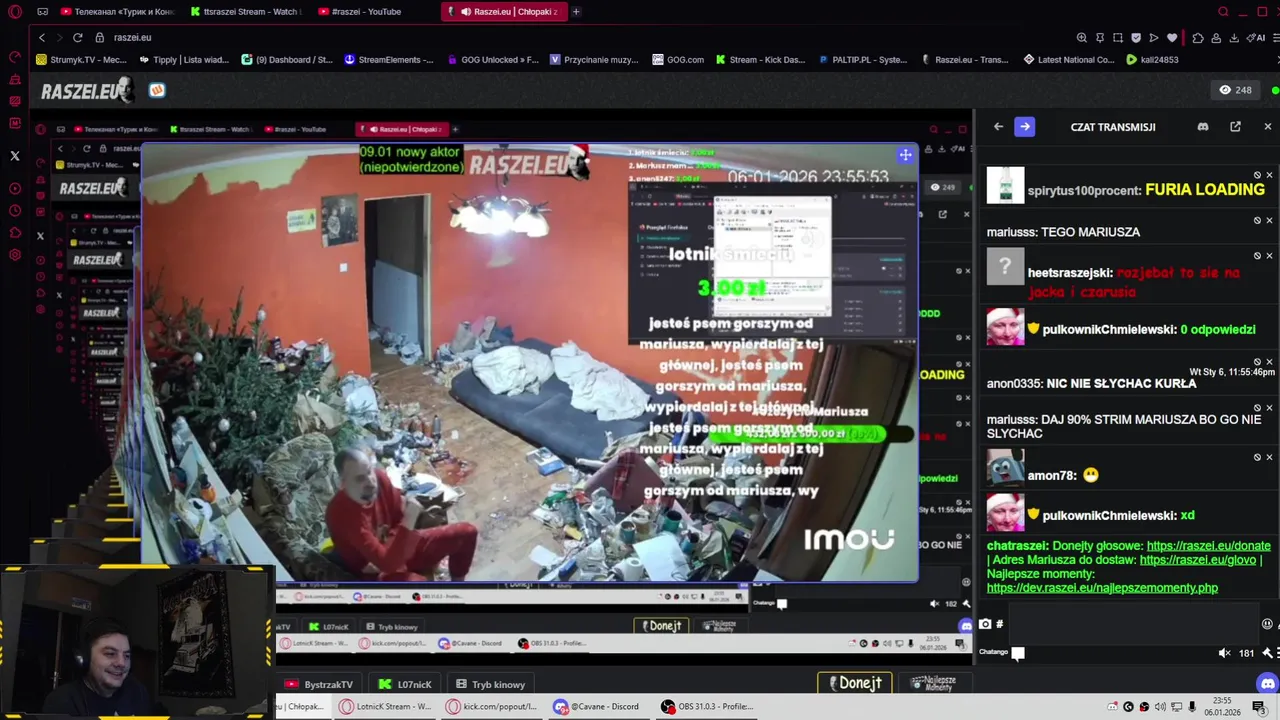This screenshot has height=720, width=1280.
Task: Open a new tab with the plus button
Action: point(576,12)
